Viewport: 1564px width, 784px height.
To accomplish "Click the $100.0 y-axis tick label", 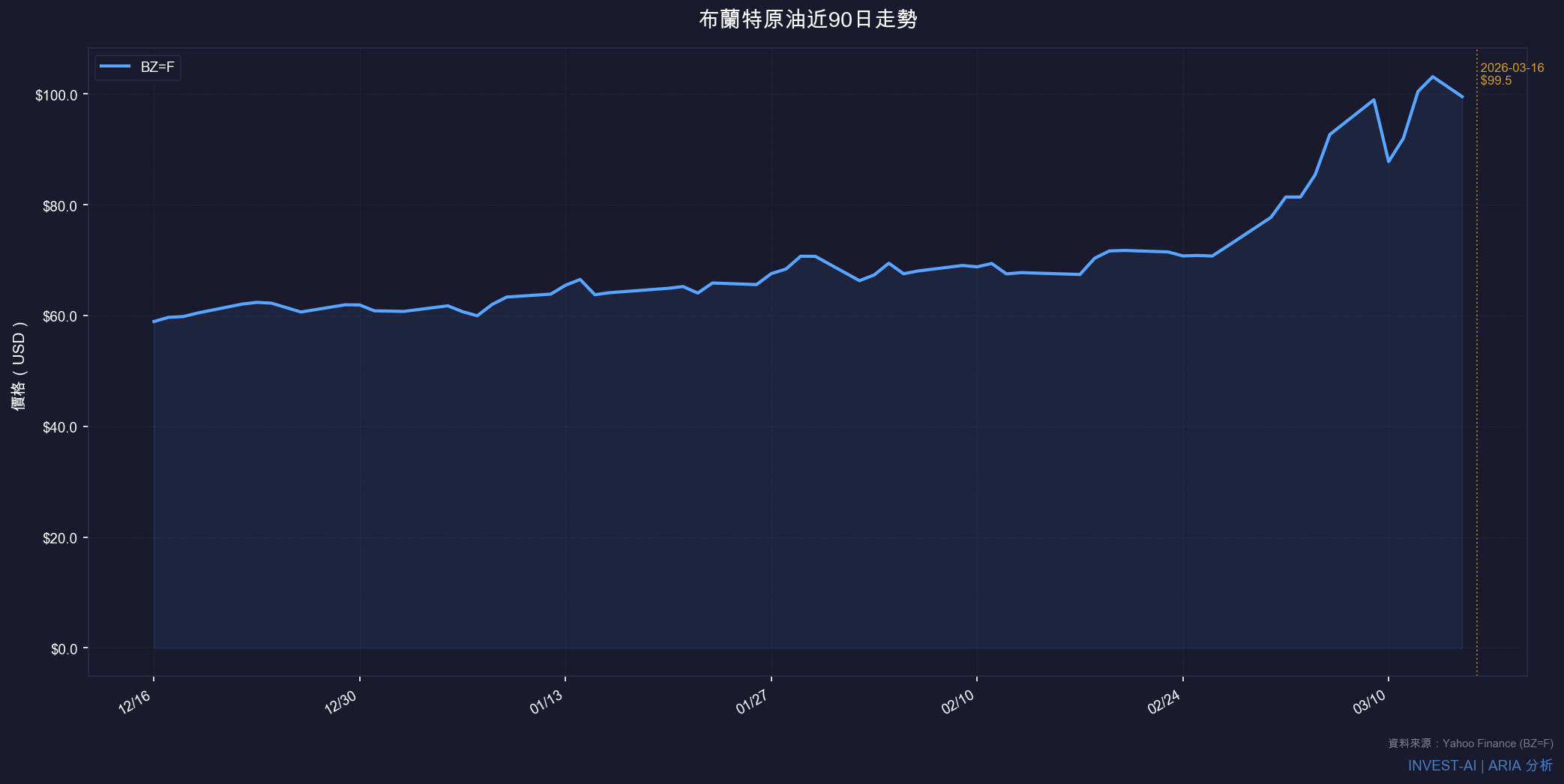I will [x=56, y=95].
